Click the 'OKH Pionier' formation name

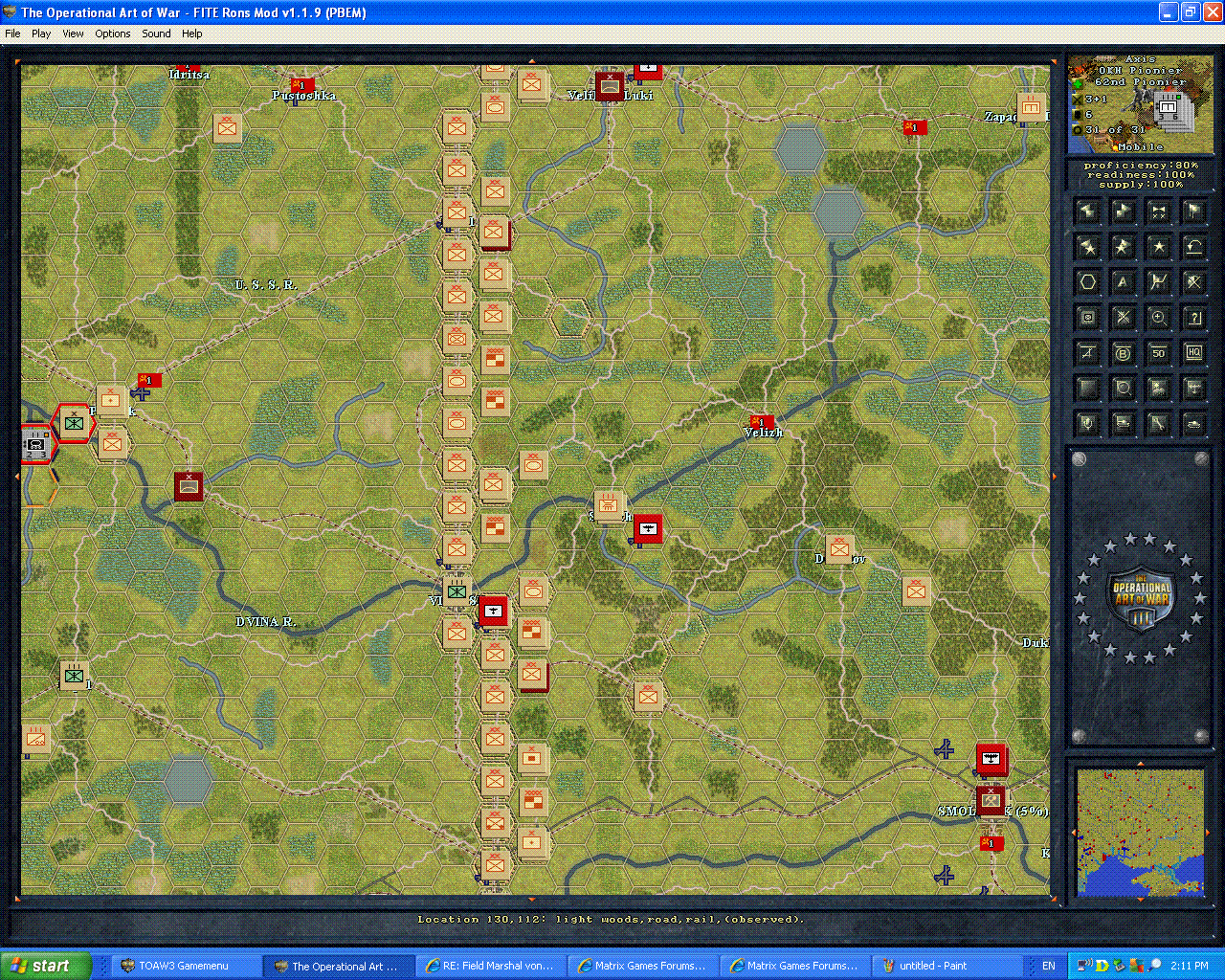pos(1141,71)
